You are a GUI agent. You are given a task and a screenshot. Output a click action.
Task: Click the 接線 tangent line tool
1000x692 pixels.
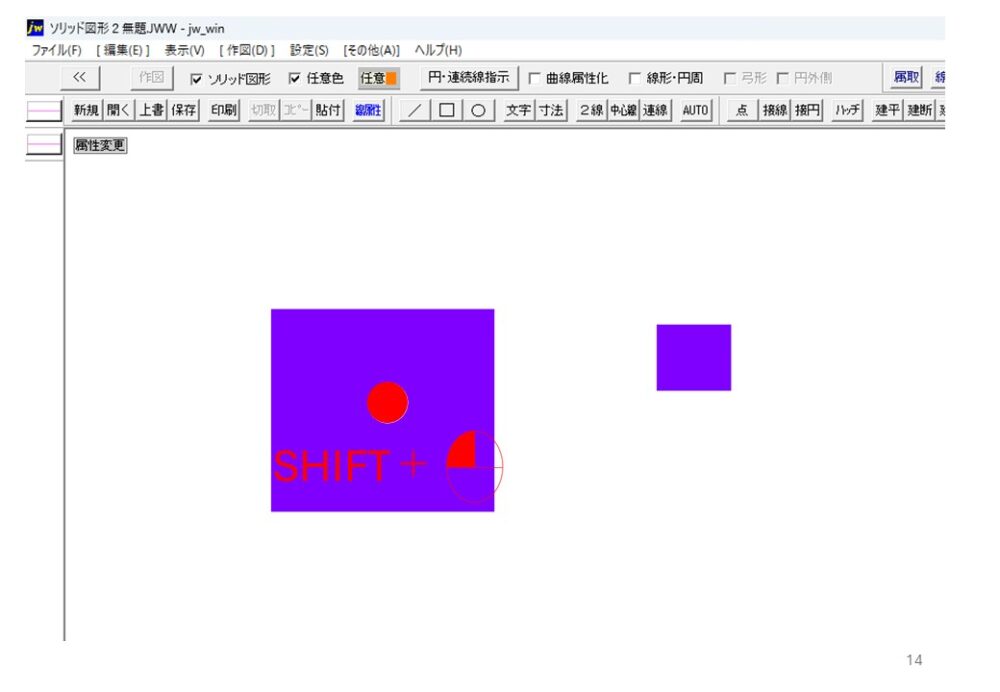click(775, 111)
